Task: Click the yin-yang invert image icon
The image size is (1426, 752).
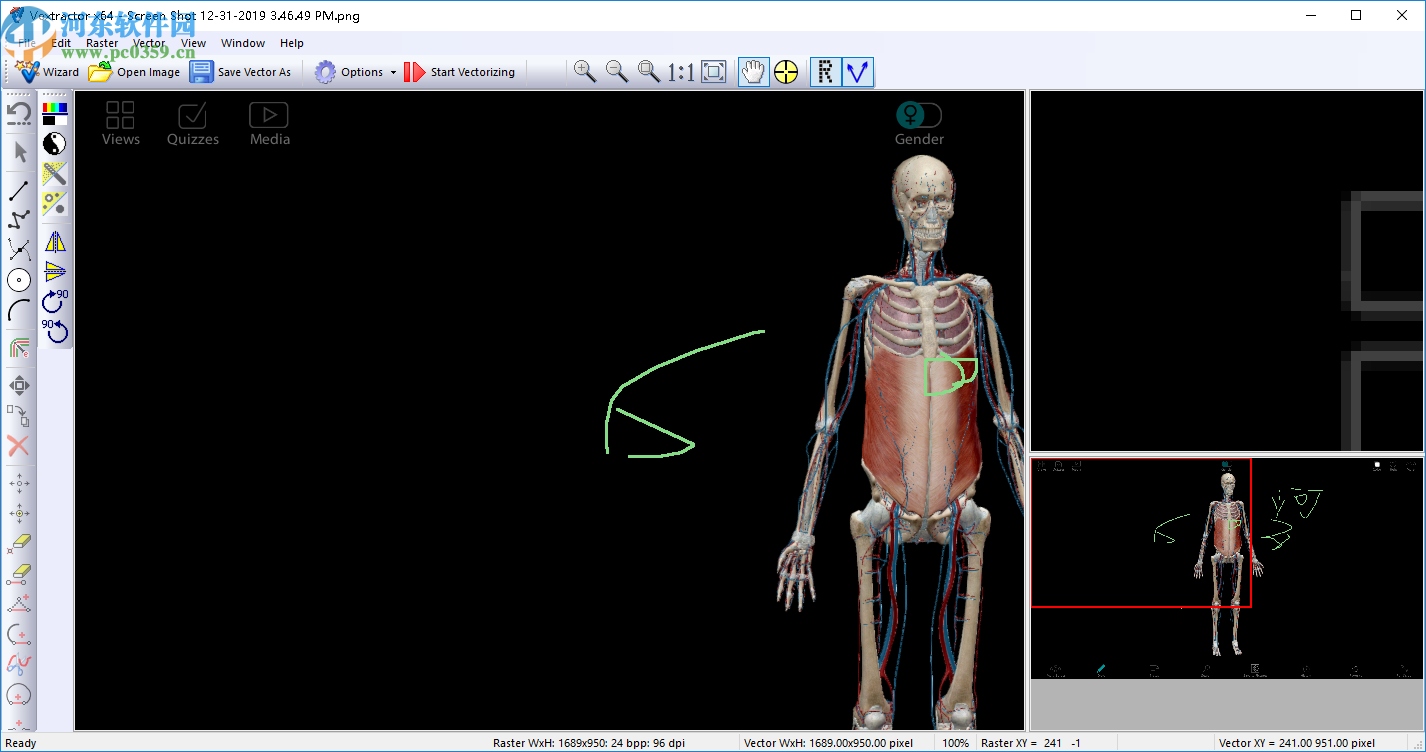Action: pyautogui.click(x=55, y=144)
